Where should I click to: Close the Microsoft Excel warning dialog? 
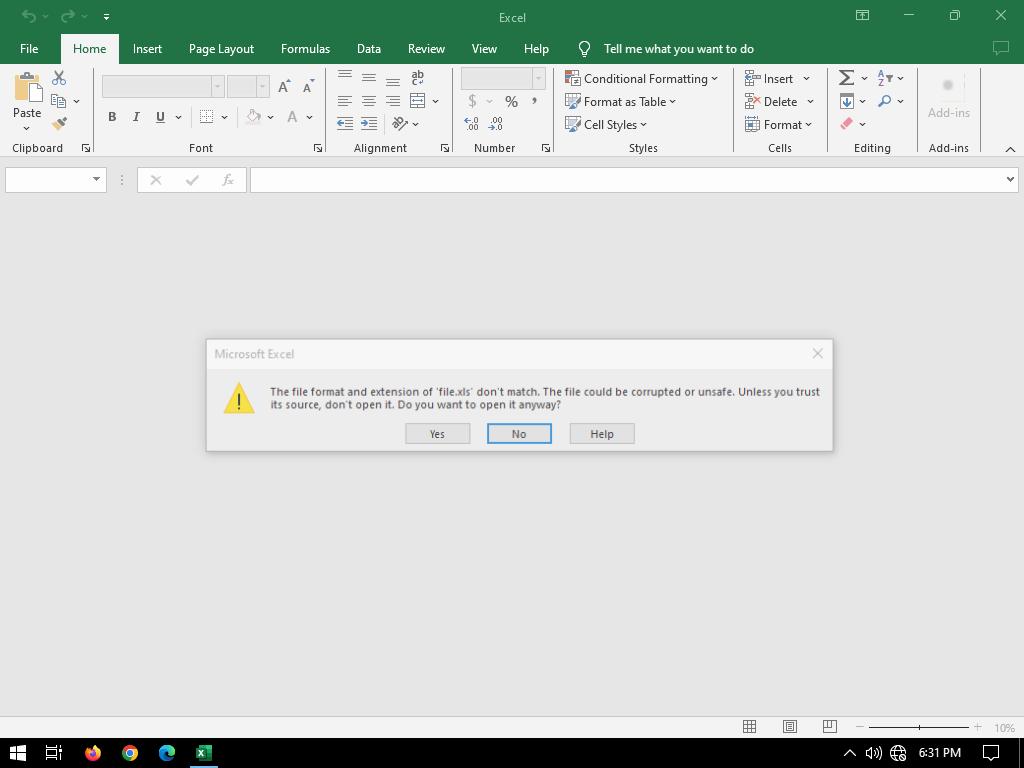[x=817, y=353]
